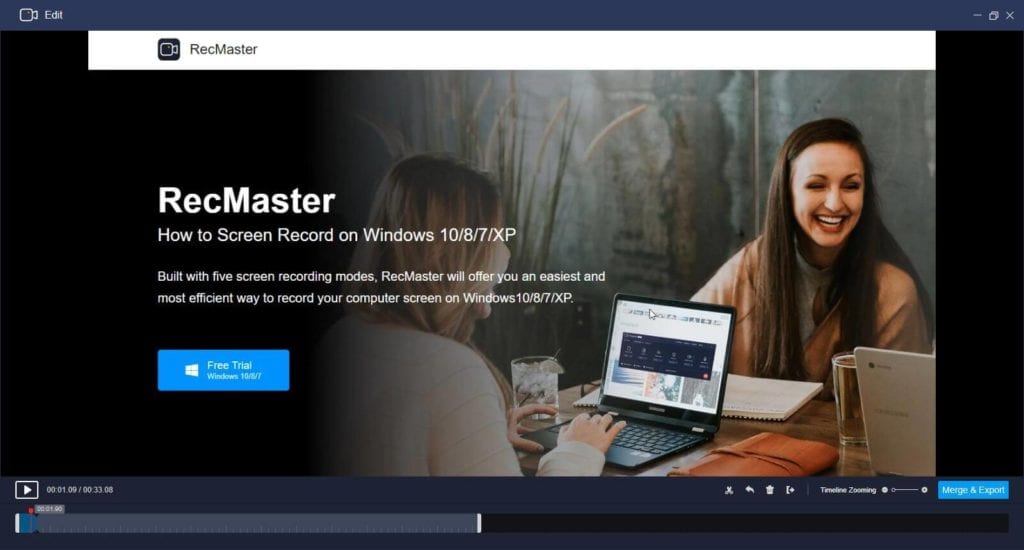Play the video preview
Screen dimensions: 1024x550
(x=27, y=490)
